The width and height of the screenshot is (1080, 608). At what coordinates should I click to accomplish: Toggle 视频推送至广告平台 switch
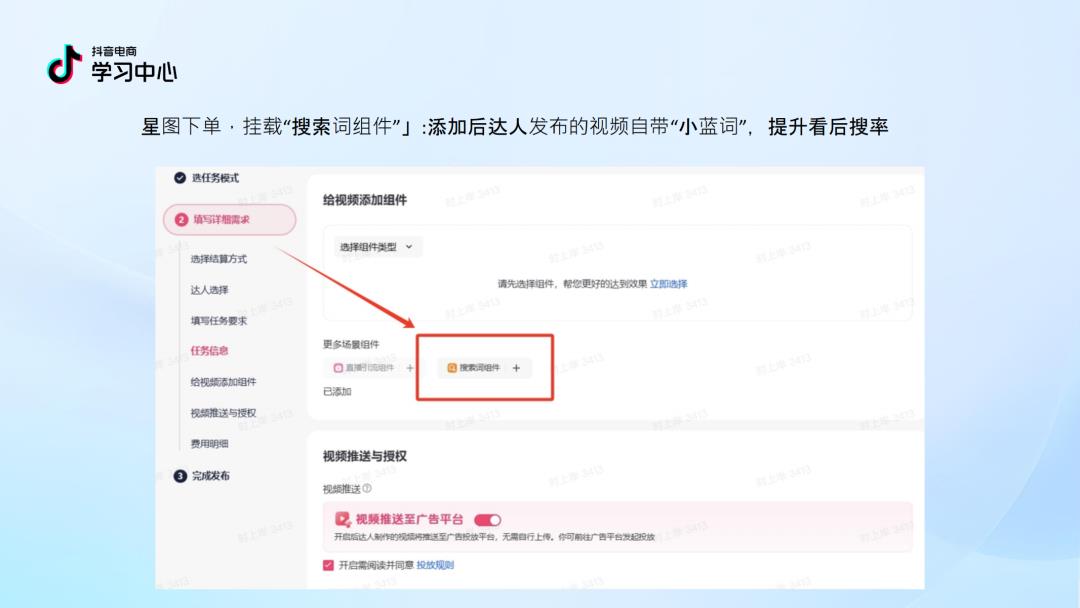pos(488,520)
